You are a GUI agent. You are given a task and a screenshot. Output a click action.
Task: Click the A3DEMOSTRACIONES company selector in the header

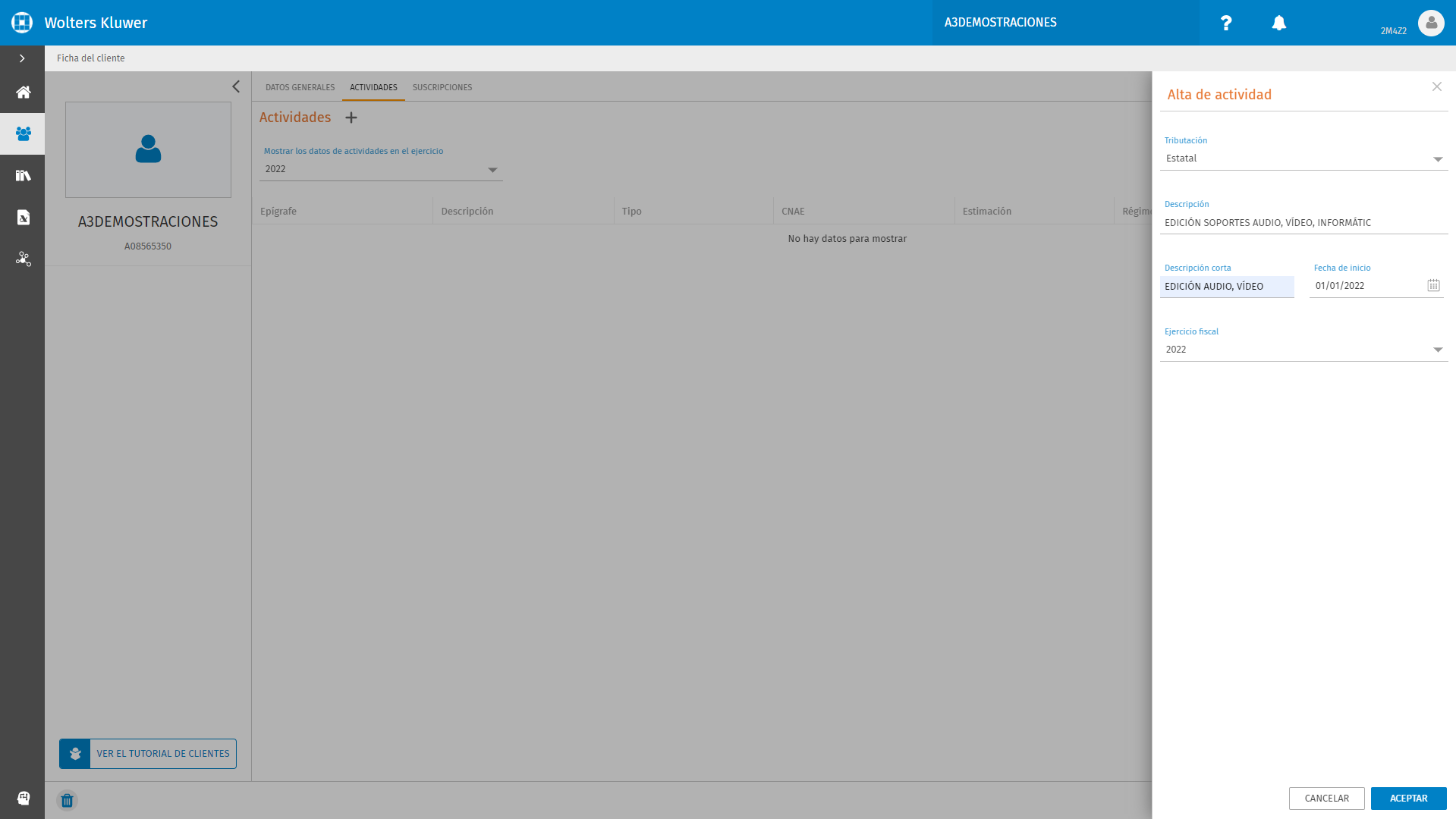[x=1064, y=23]
